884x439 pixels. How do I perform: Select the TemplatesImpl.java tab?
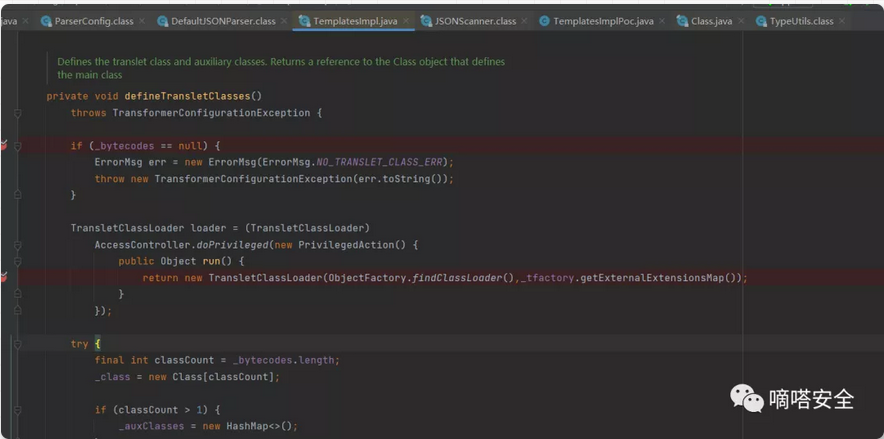click(355, 21)
